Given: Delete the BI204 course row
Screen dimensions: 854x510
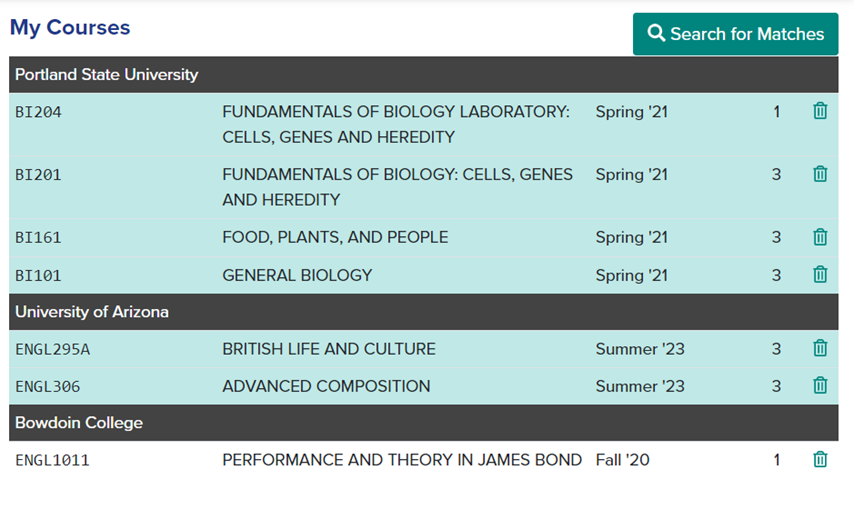Looking at the screenshot, I should tap(820, 111).
